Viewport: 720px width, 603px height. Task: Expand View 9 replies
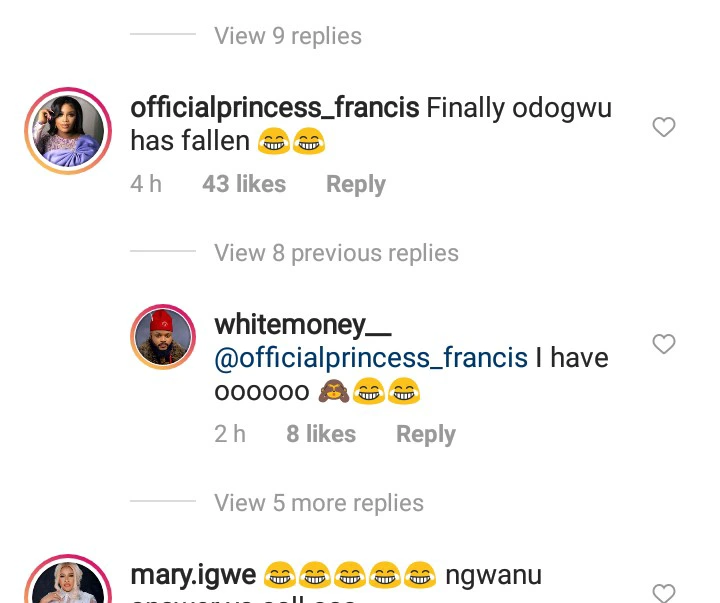point(288,36)
